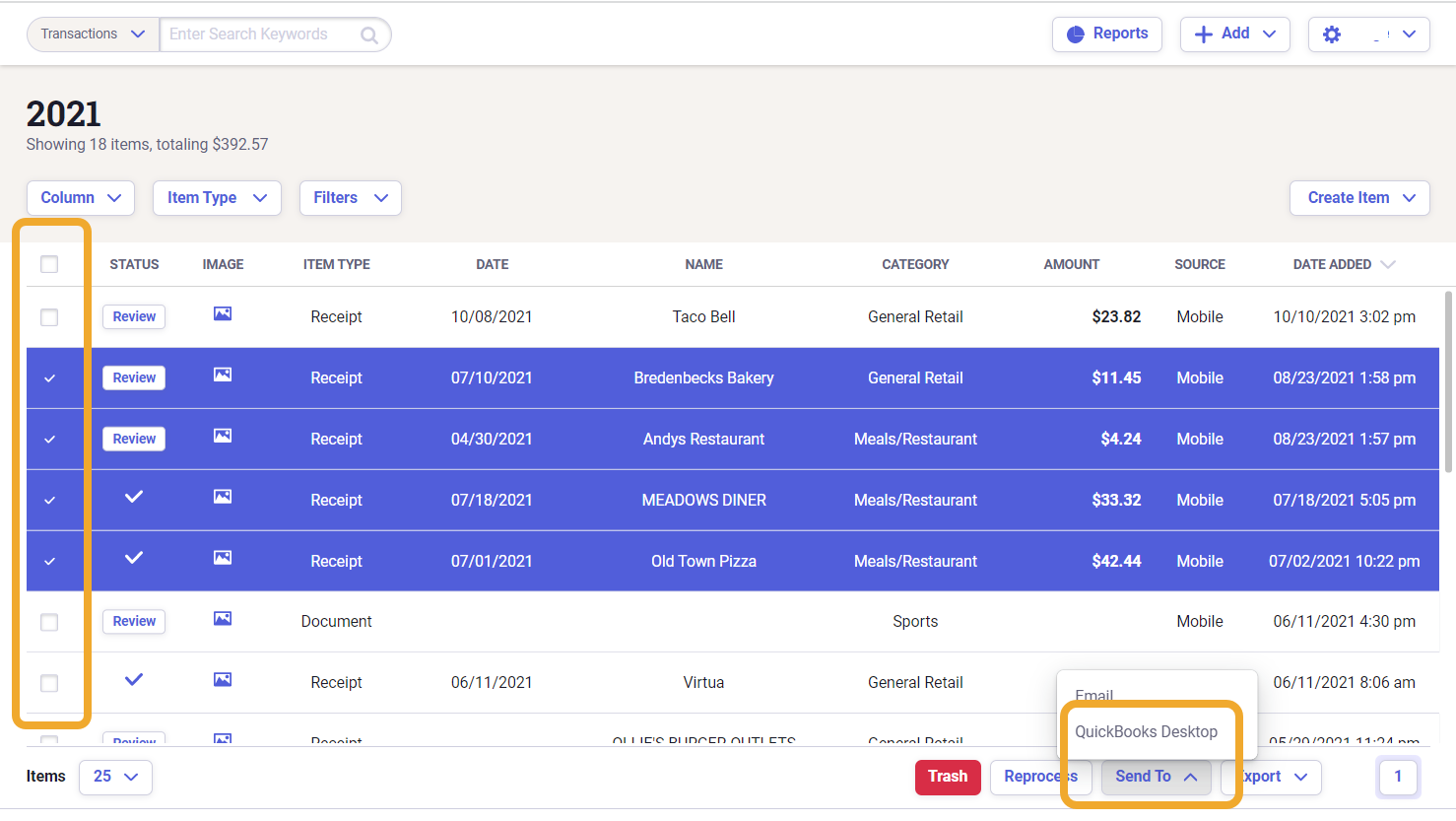Open the Items per page 25 dropdown
The image size is (1456, 821).
pos(115,777)
